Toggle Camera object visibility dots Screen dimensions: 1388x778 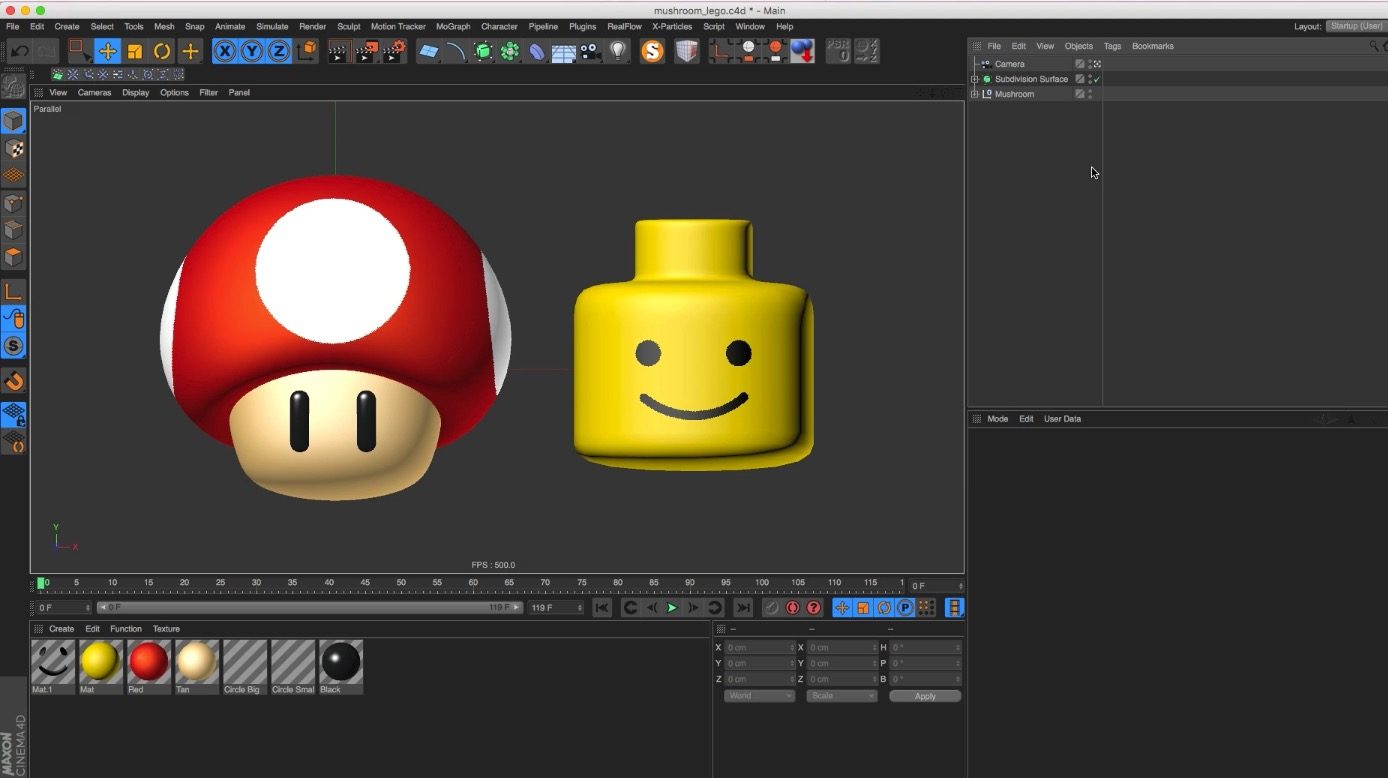tap(1090, 64)
